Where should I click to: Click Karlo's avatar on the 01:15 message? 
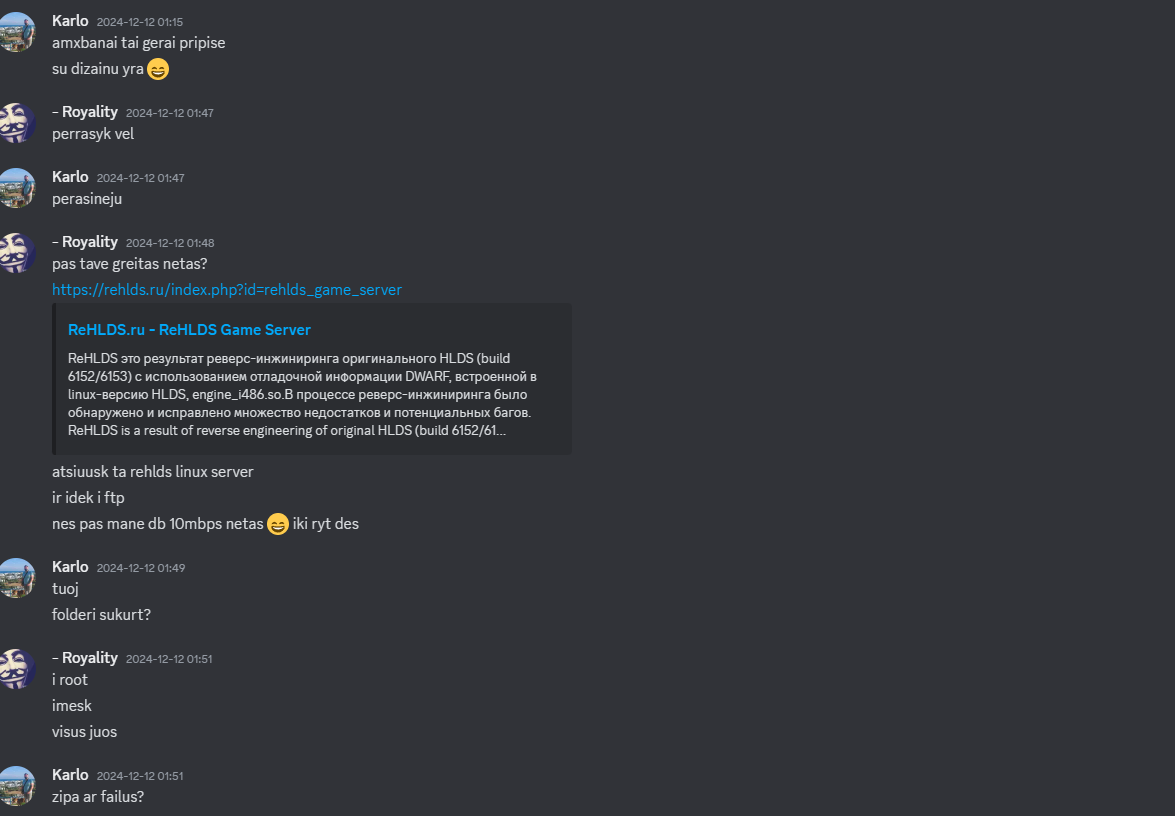[x=16, y=32]
